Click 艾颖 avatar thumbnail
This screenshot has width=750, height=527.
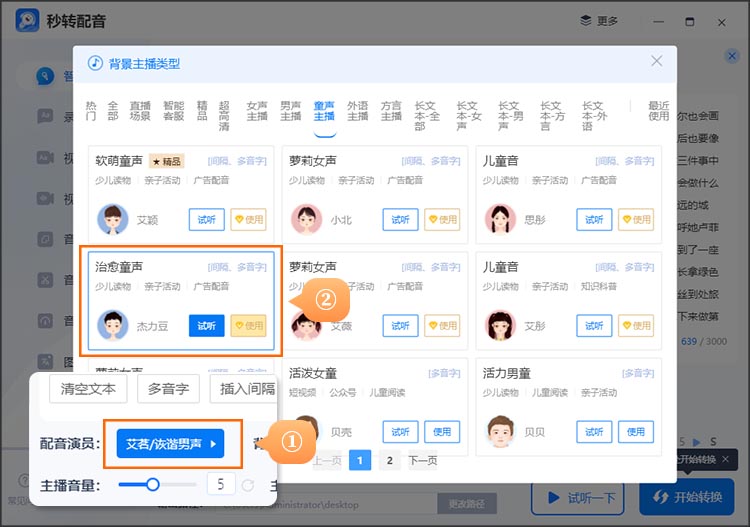click(x=112, y=219)
